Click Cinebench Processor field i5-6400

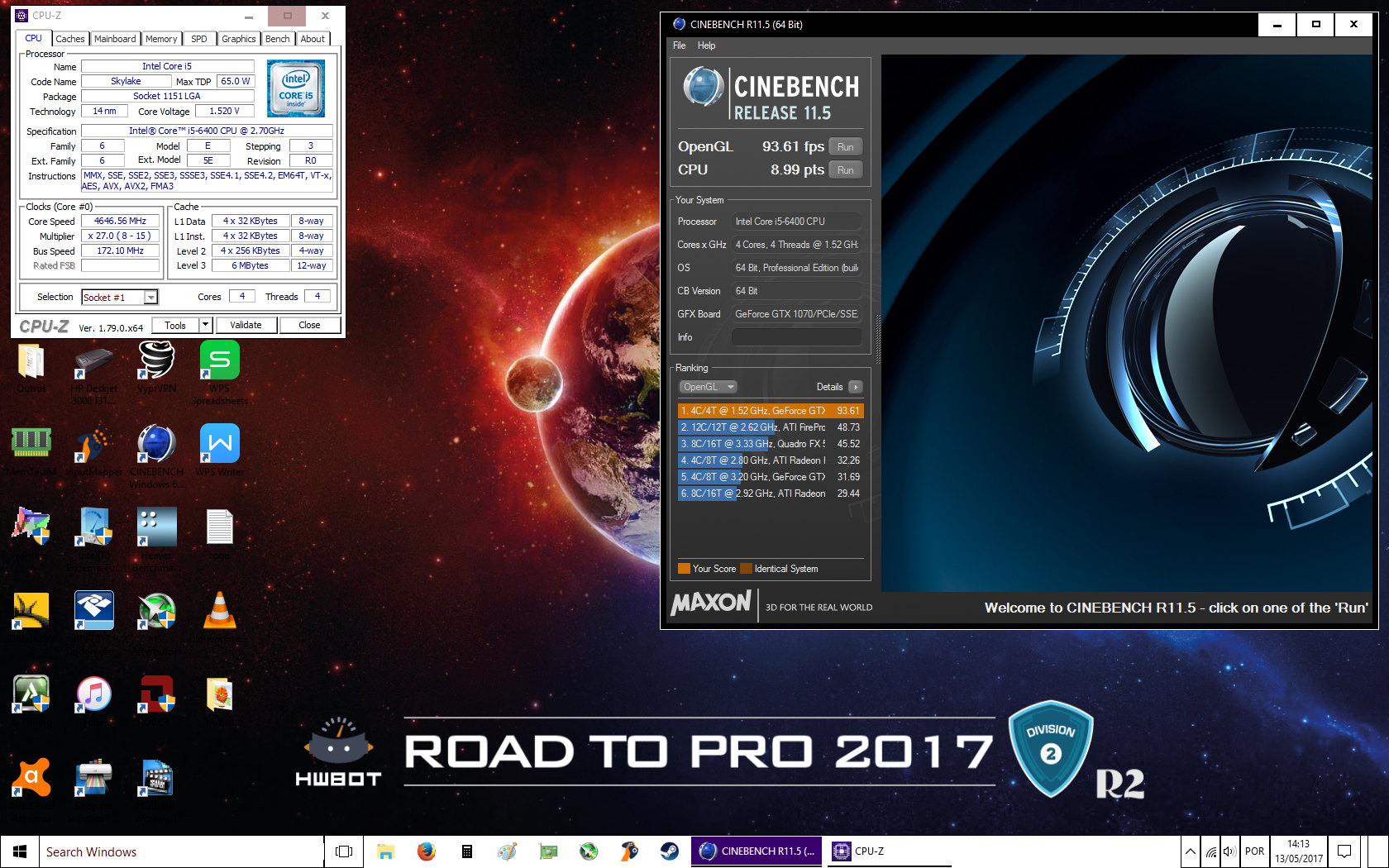click(x=796, y=222)
